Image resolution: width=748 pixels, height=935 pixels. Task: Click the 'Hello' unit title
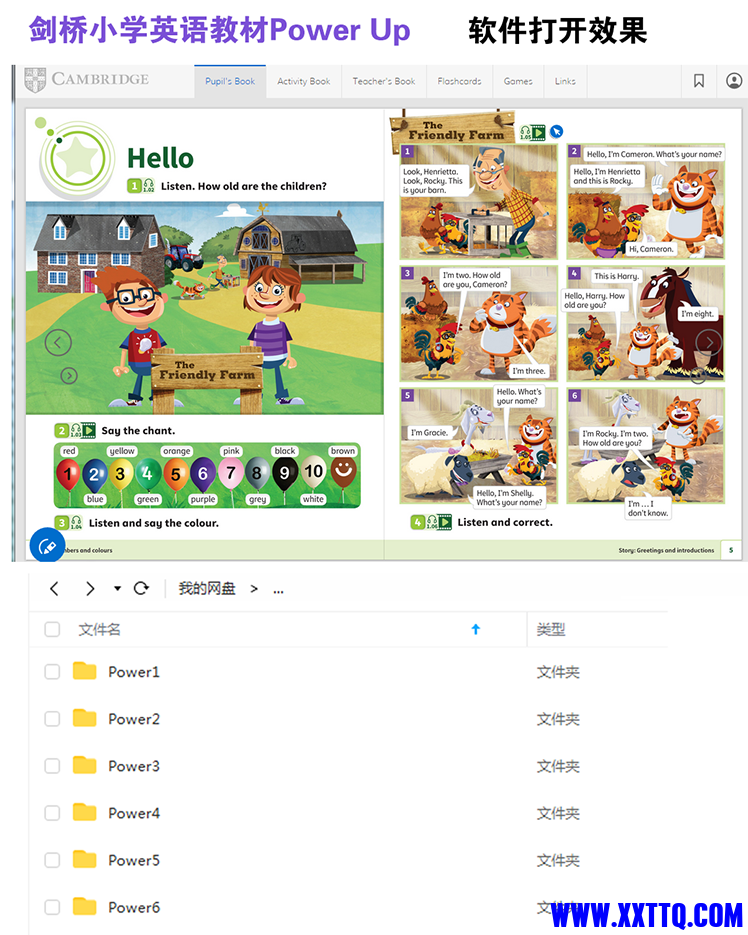pyautogui.click(x=160, y=158)
